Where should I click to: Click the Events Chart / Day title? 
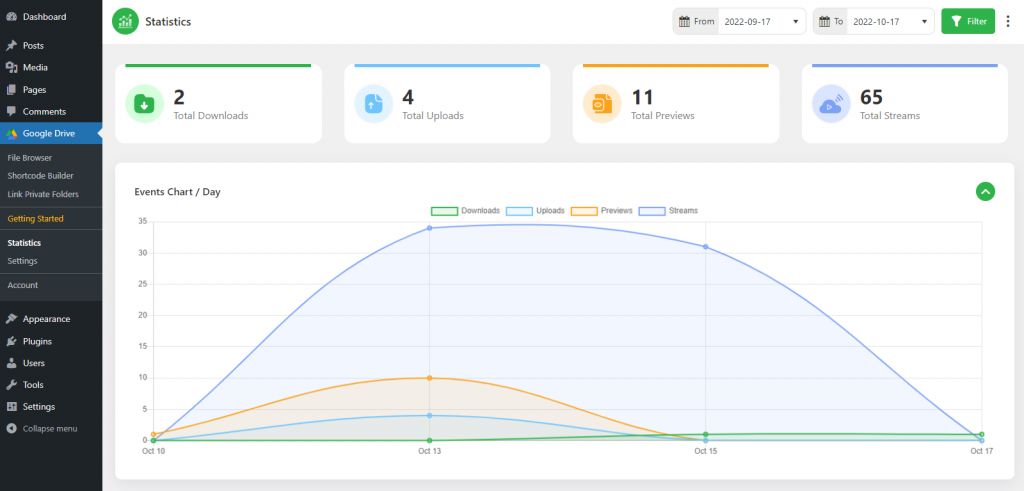(x=178, y=192)
